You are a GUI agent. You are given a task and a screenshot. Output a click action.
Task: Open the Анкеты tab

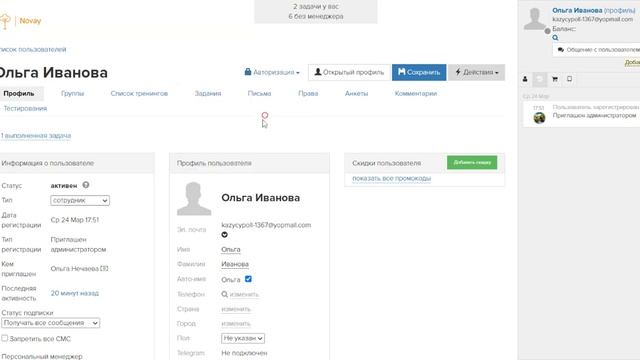click(x=356, y=93)
